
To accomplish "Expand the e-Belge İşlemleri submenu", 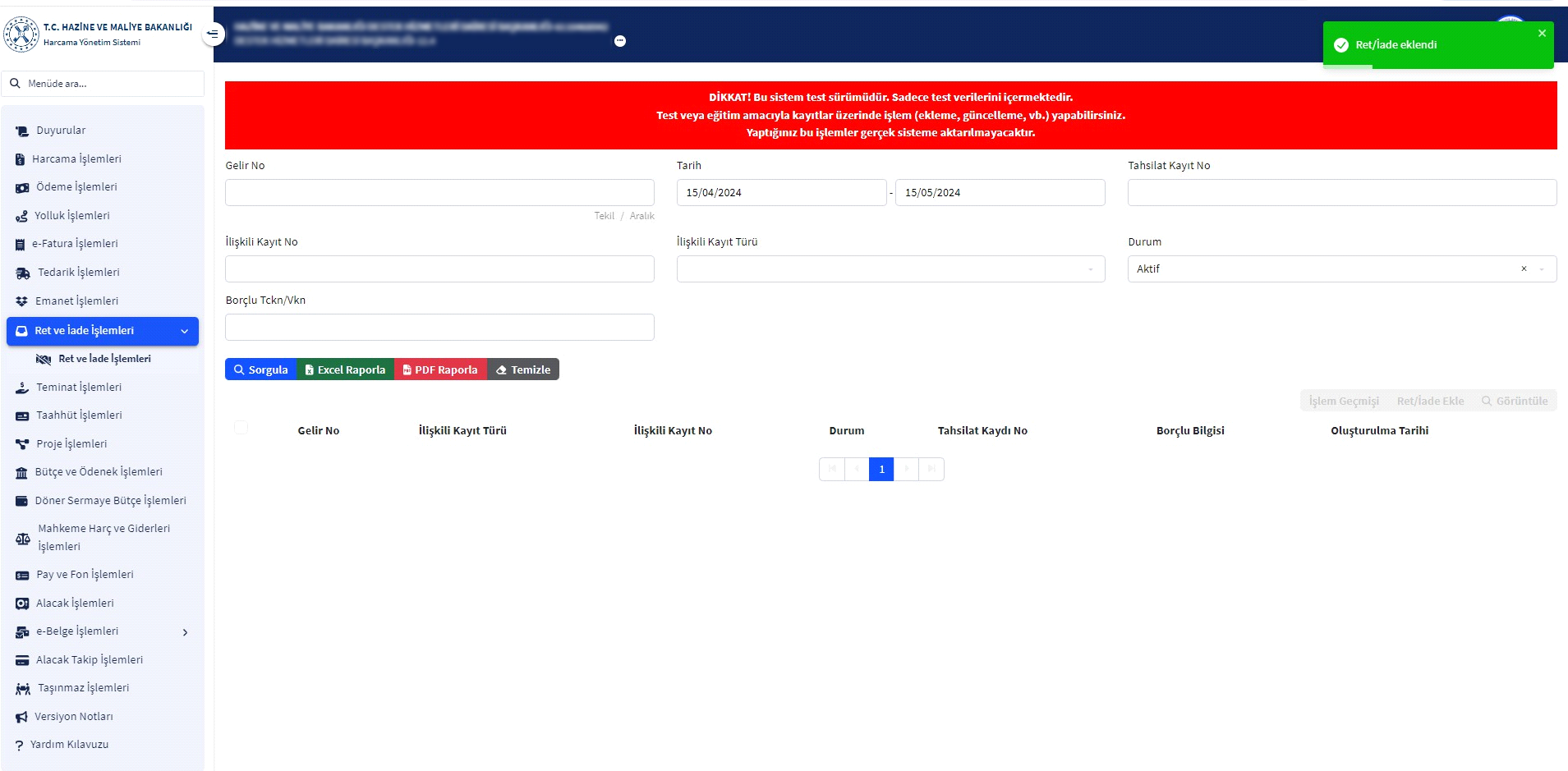I will tap(185, 632).
